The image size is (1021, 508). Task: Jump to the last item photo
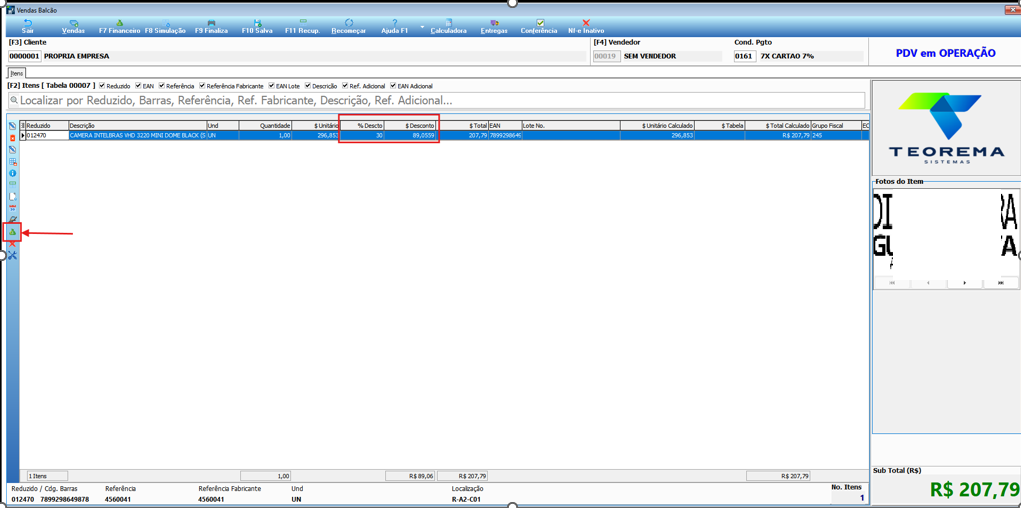click(1001, 283)
